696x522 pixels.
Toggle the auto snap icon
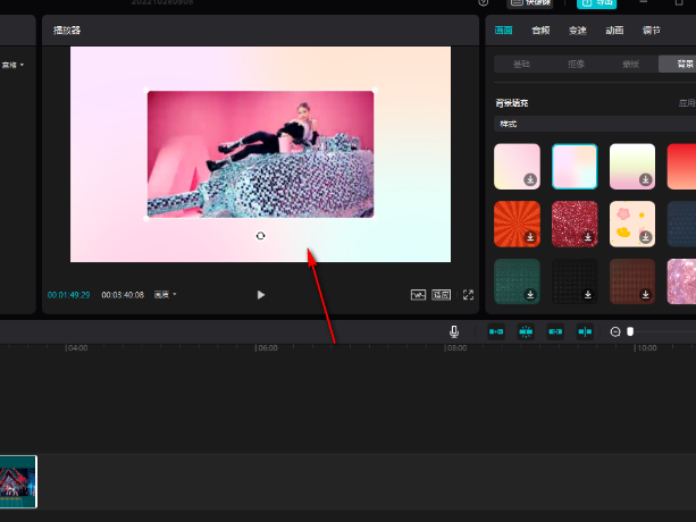tap(526, 332)
